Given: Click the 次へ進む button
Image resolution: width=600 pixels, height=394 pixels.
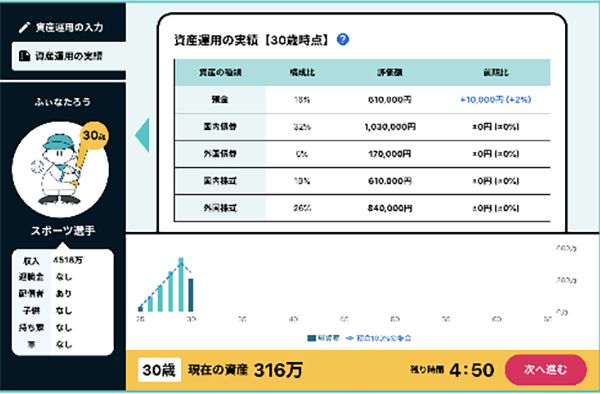Looking at the screenshot, I should tap(545, 370).
